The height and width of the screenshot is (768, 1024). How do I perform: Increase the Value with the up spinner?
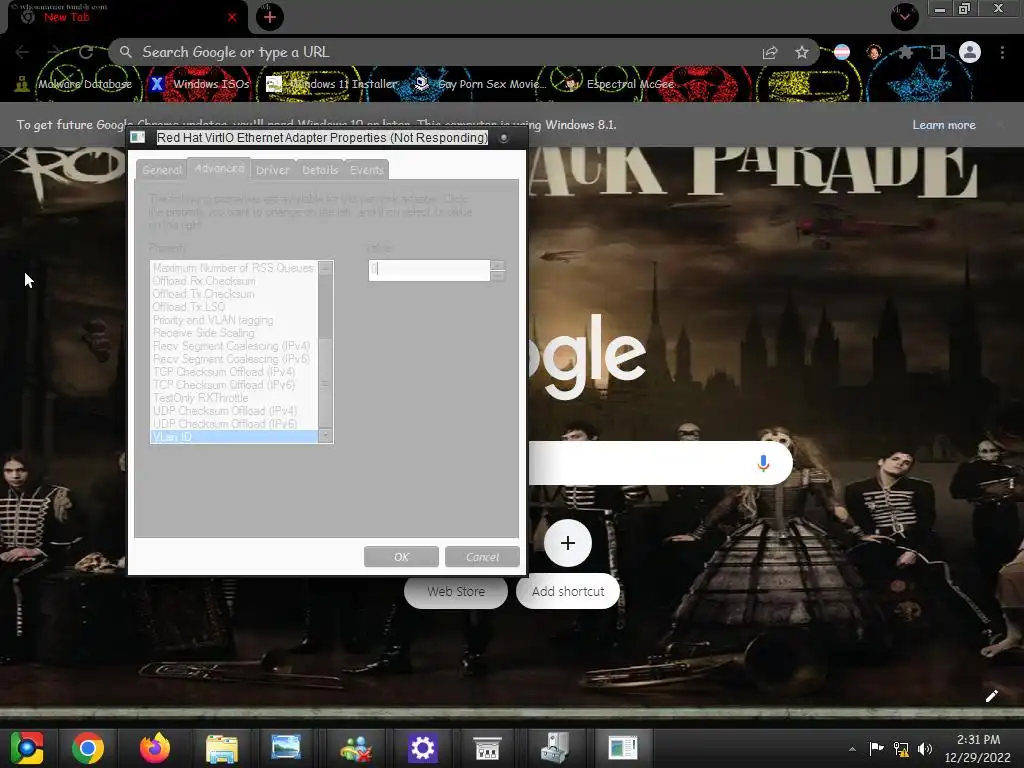pos(498,264)
